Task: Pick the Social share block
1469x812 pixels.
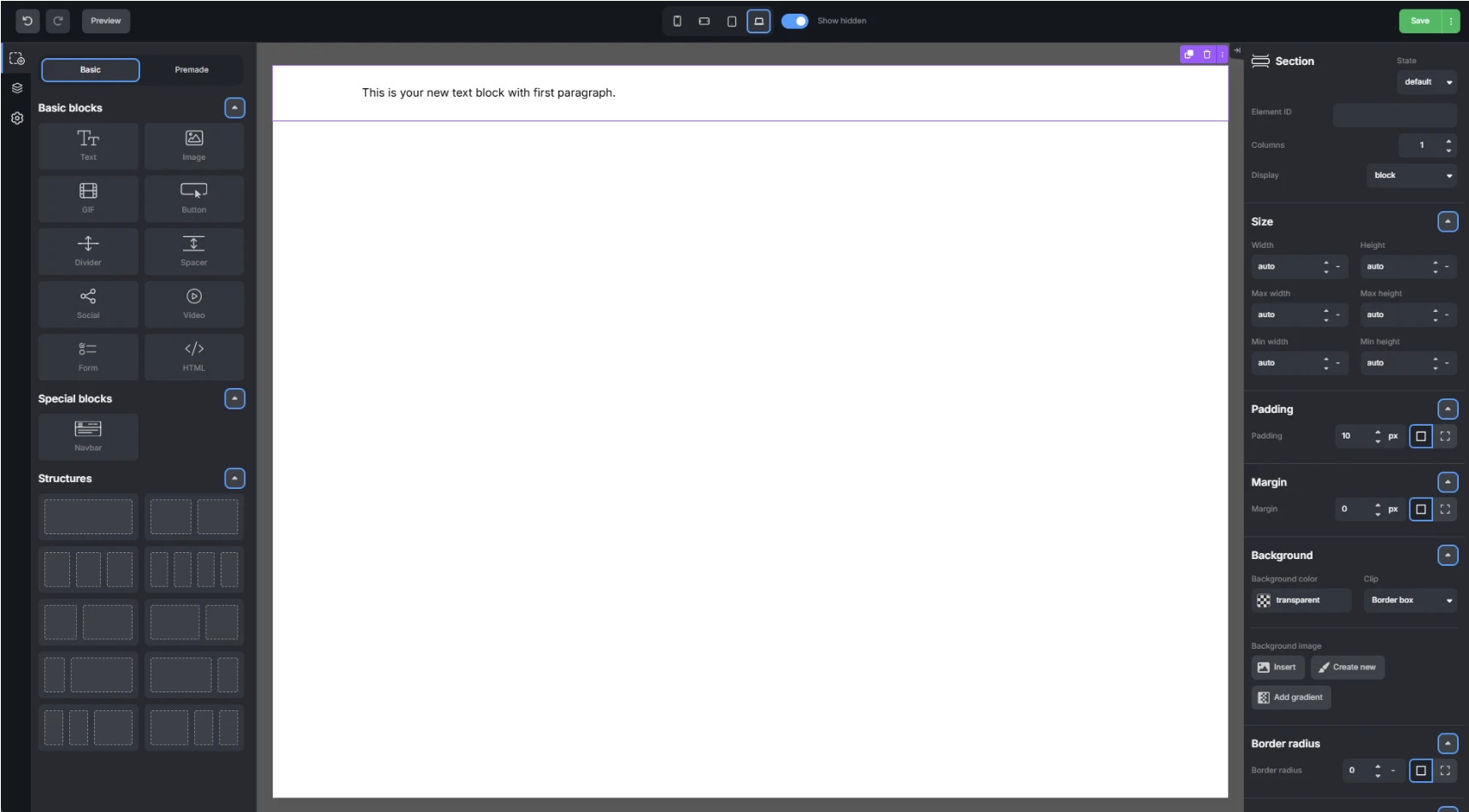Action: (88, 304)
